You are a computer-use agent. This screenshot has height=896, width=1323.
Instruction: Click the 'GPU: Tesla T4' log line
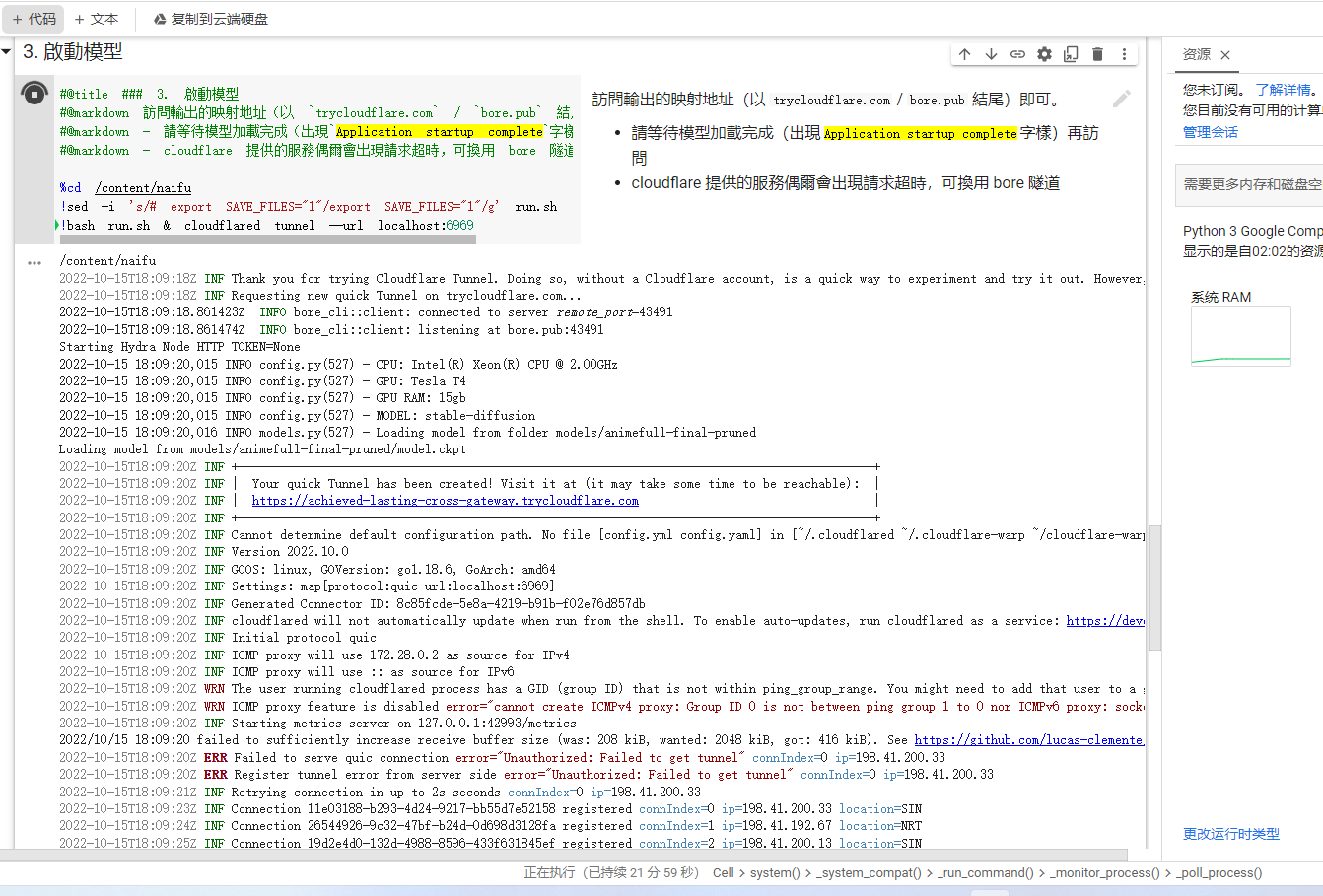click(262, 381)
